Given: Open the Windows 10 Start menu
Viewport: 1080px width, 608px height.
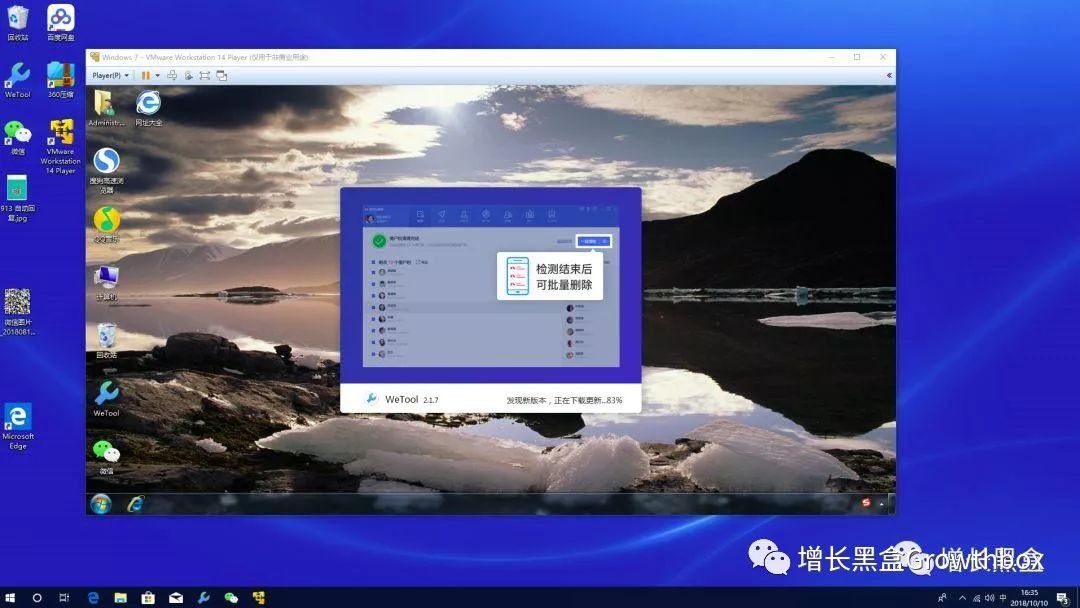Looking at the screenshot, I should click(x=10, y=598).
